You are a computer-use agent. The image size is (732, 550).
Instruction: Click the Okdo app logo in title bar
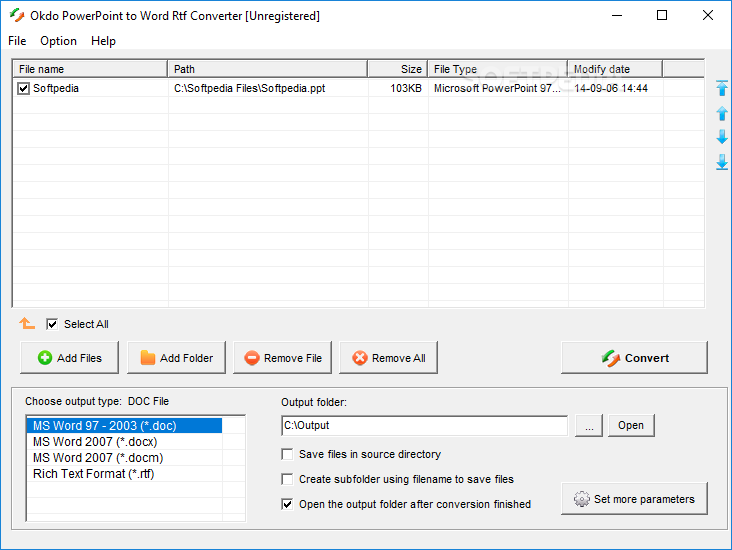coord(17,15)
